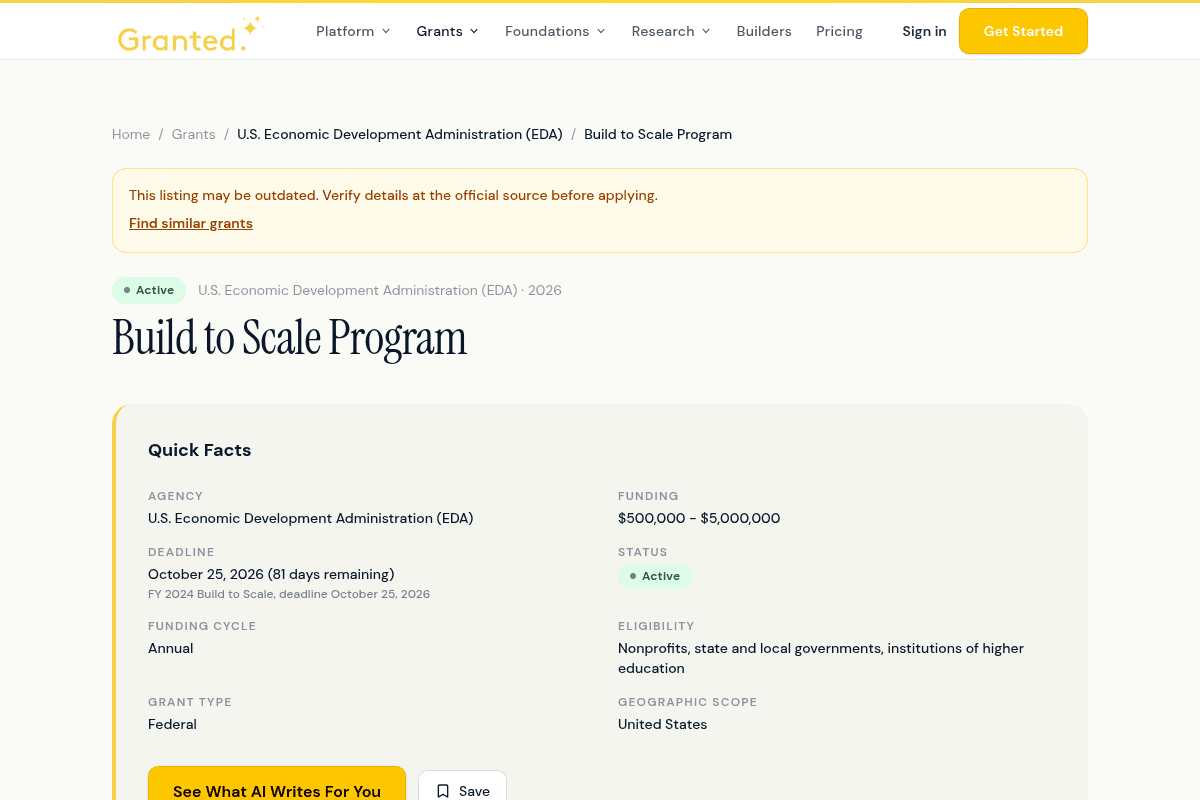Click FY 2024 Build to Scale note
Viewport: 1200px width, 800px height.
click(x=289, y=594)
